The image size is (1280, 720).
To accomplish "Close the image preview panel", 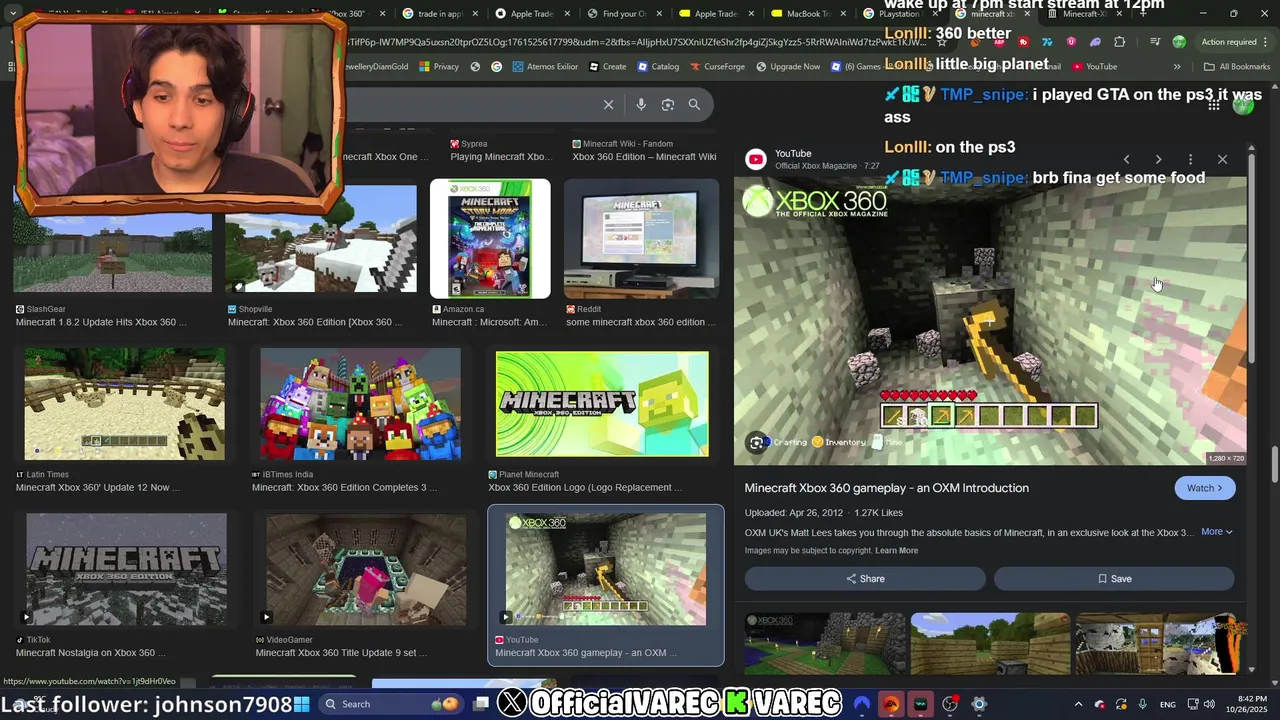I will coord(1222,159).
